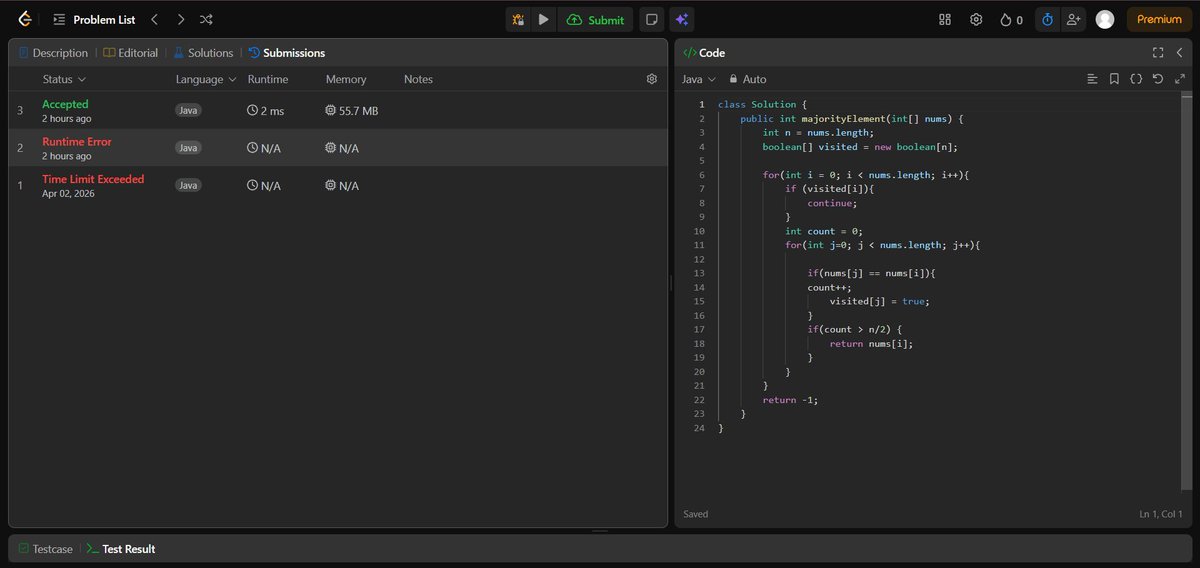Viewport: 1200px width, 568px height.
Task: Open the Java language dropdown in editor
Action: click(x=699, y=79)
